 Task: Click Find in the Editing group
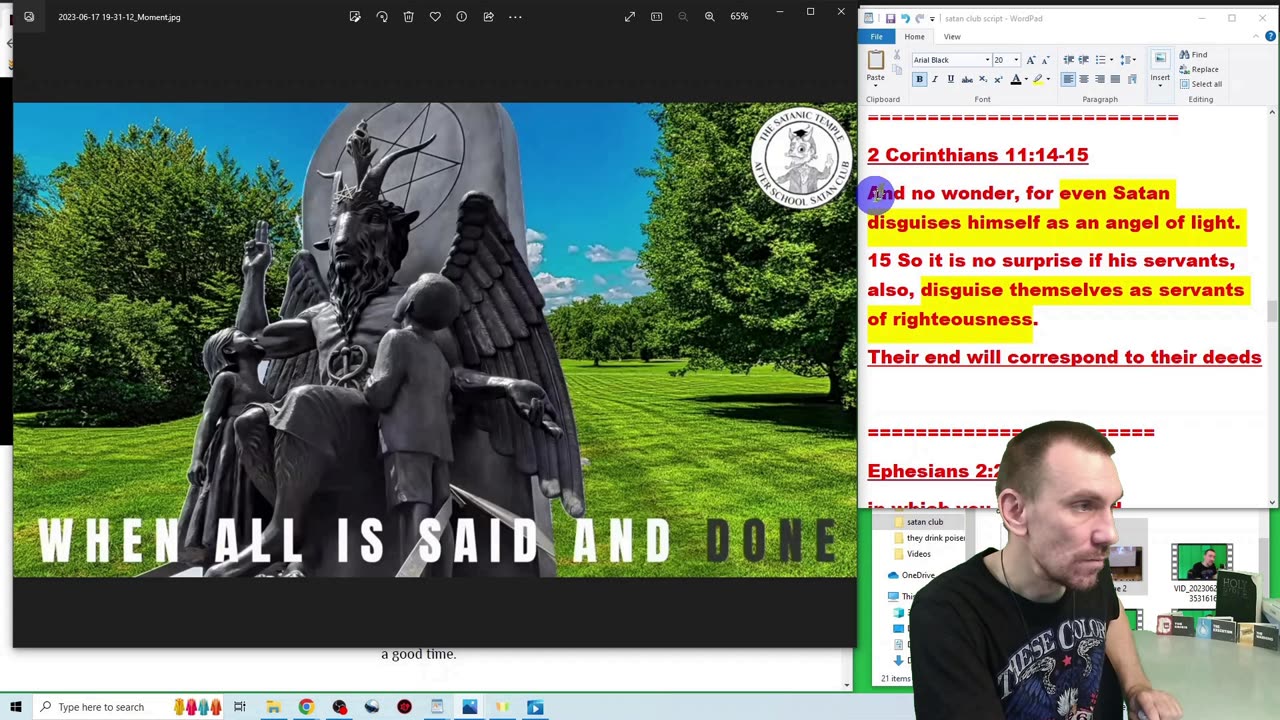[1193, 55]
